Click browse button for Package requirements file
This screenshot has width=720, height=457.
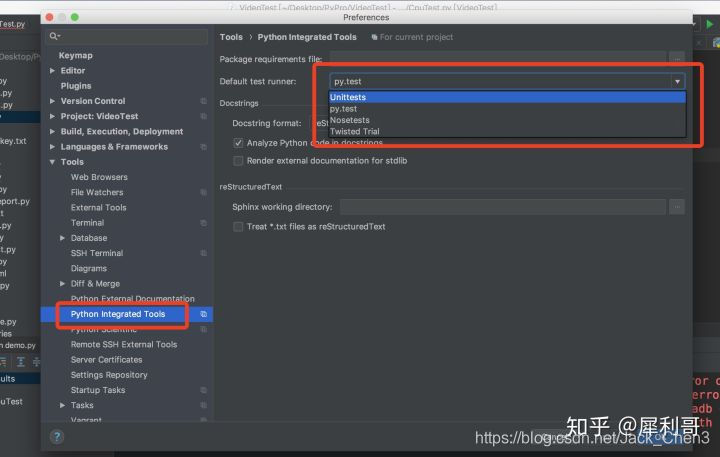click(677, 58)
